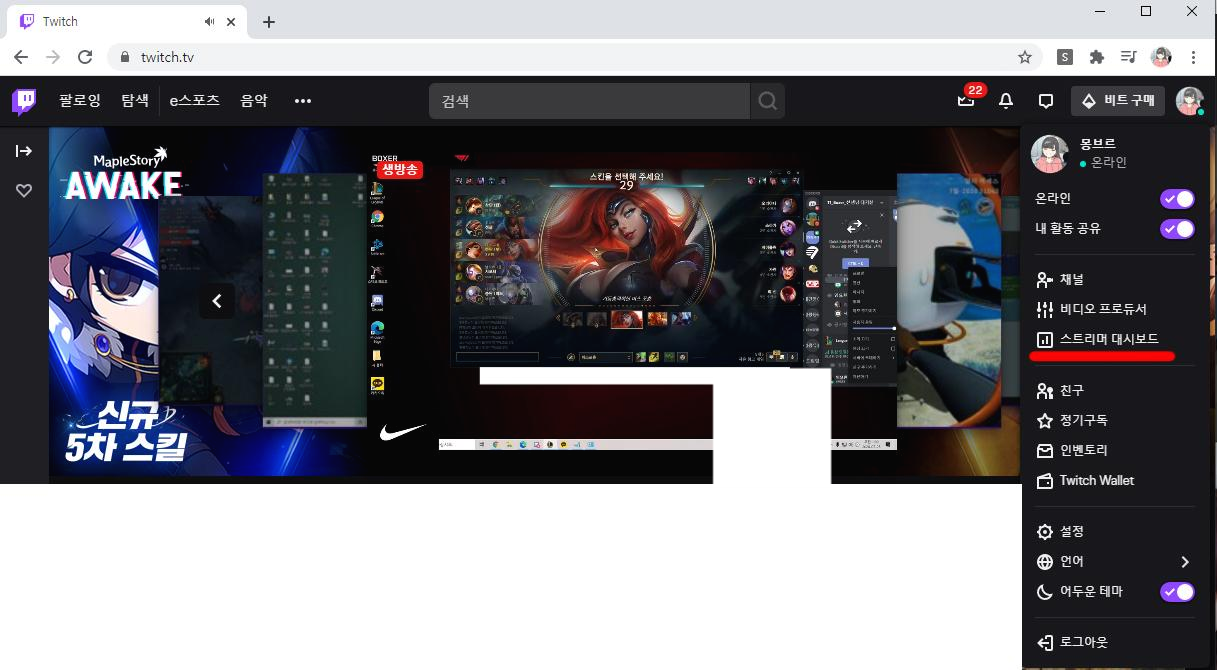Select the Twitch tab in the tab strip
Screen dimensions: 1217x670
pyautogui.click(x=128, y=22)
